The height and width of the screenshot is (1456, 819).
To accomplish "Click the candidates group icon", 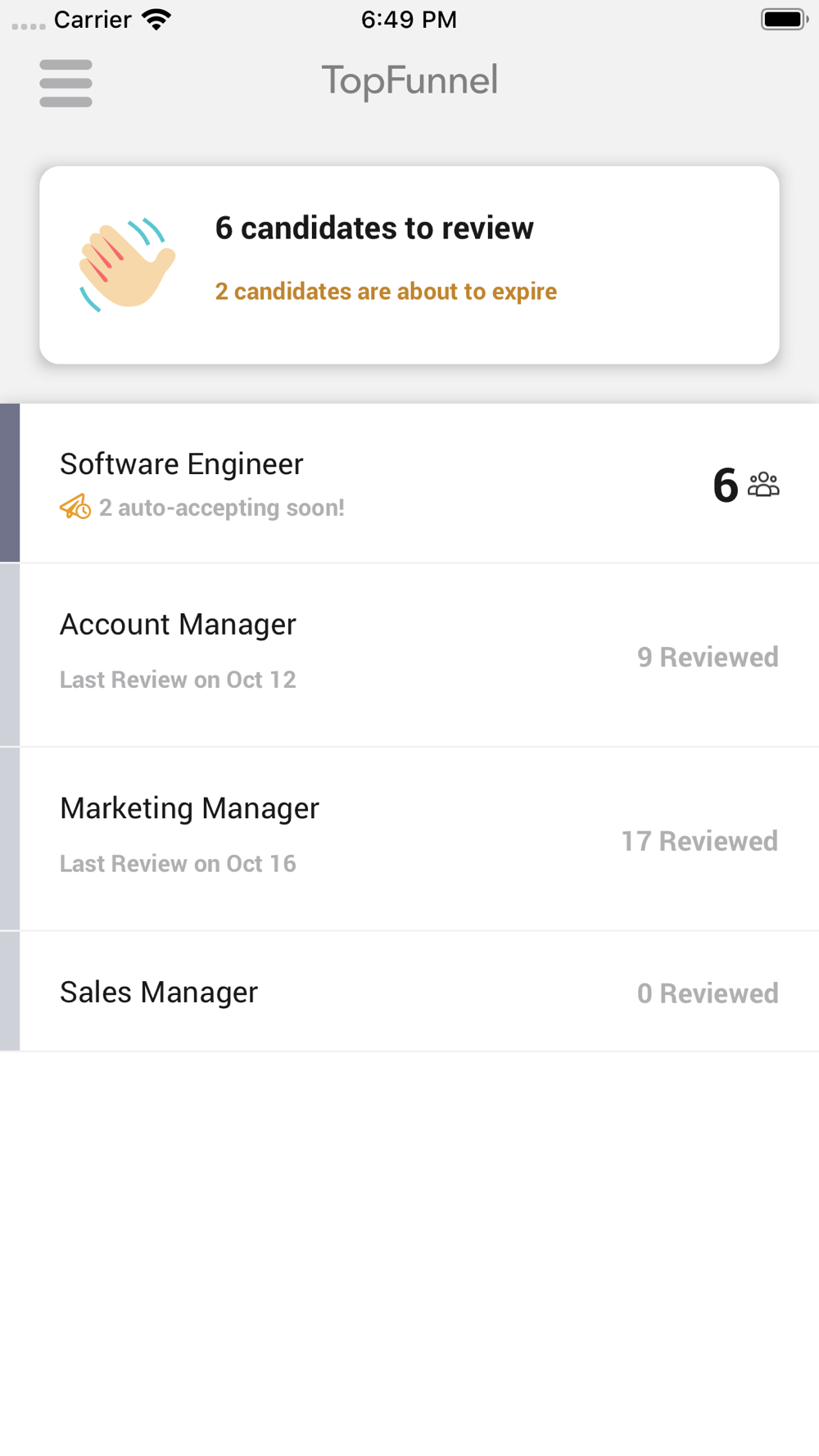I will 763,484.
